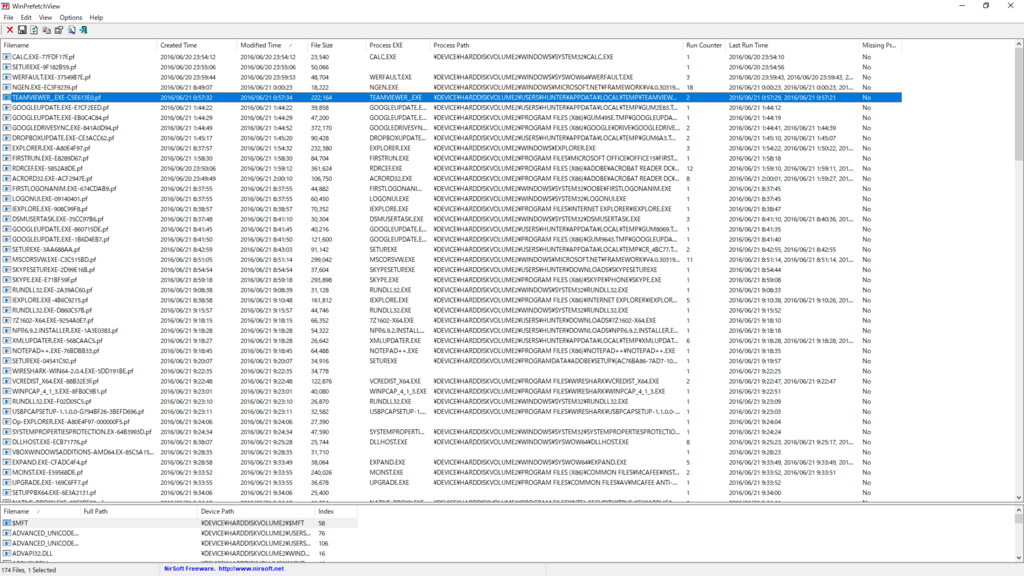The image size is (1024, 576).
Task: Select the UPGRADE.EXE-169C6FF7.pf filename
Action: (50, 483)
